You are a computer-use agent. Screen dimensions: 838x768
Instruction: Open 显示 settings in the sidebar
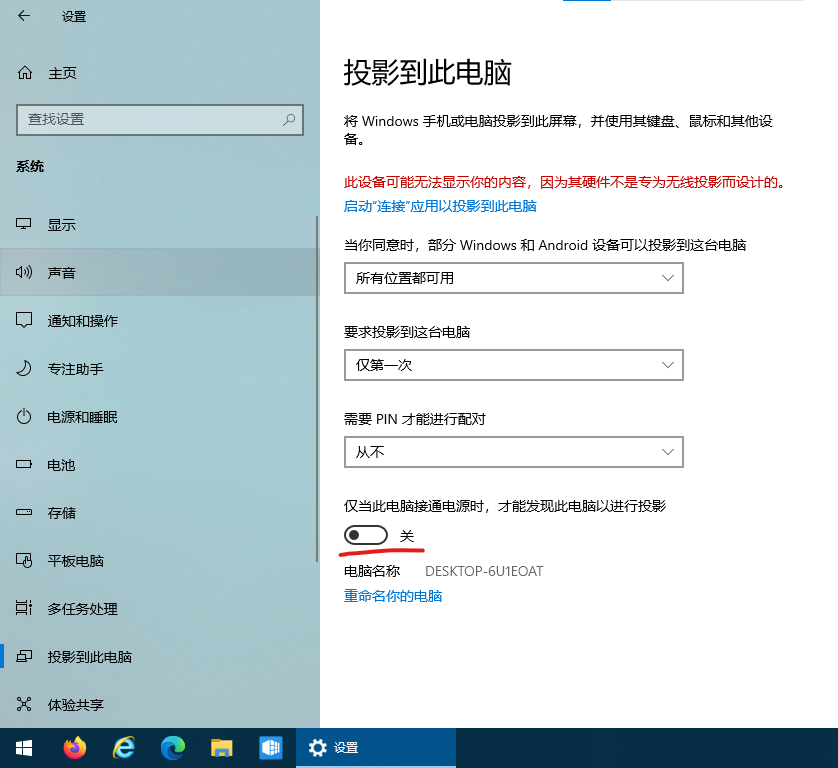(60, 224)
